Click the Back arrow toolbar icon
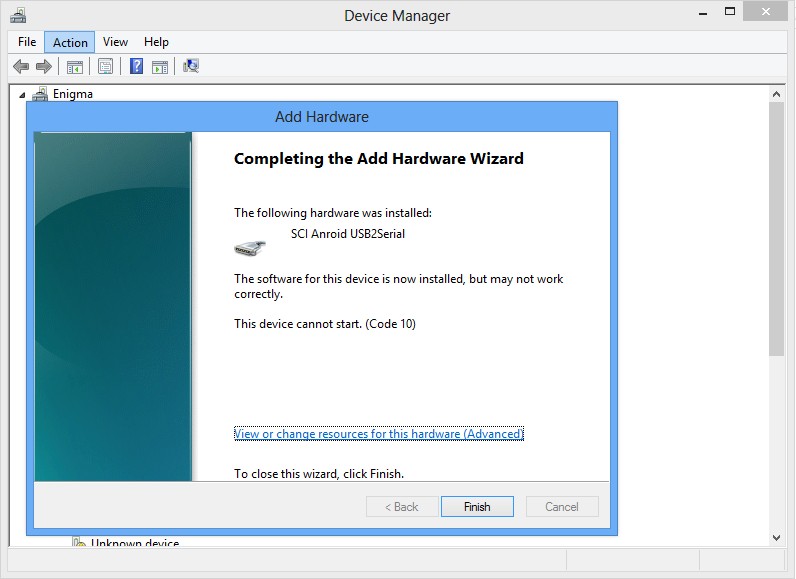796x579 pixels. (x=20, y=67)
